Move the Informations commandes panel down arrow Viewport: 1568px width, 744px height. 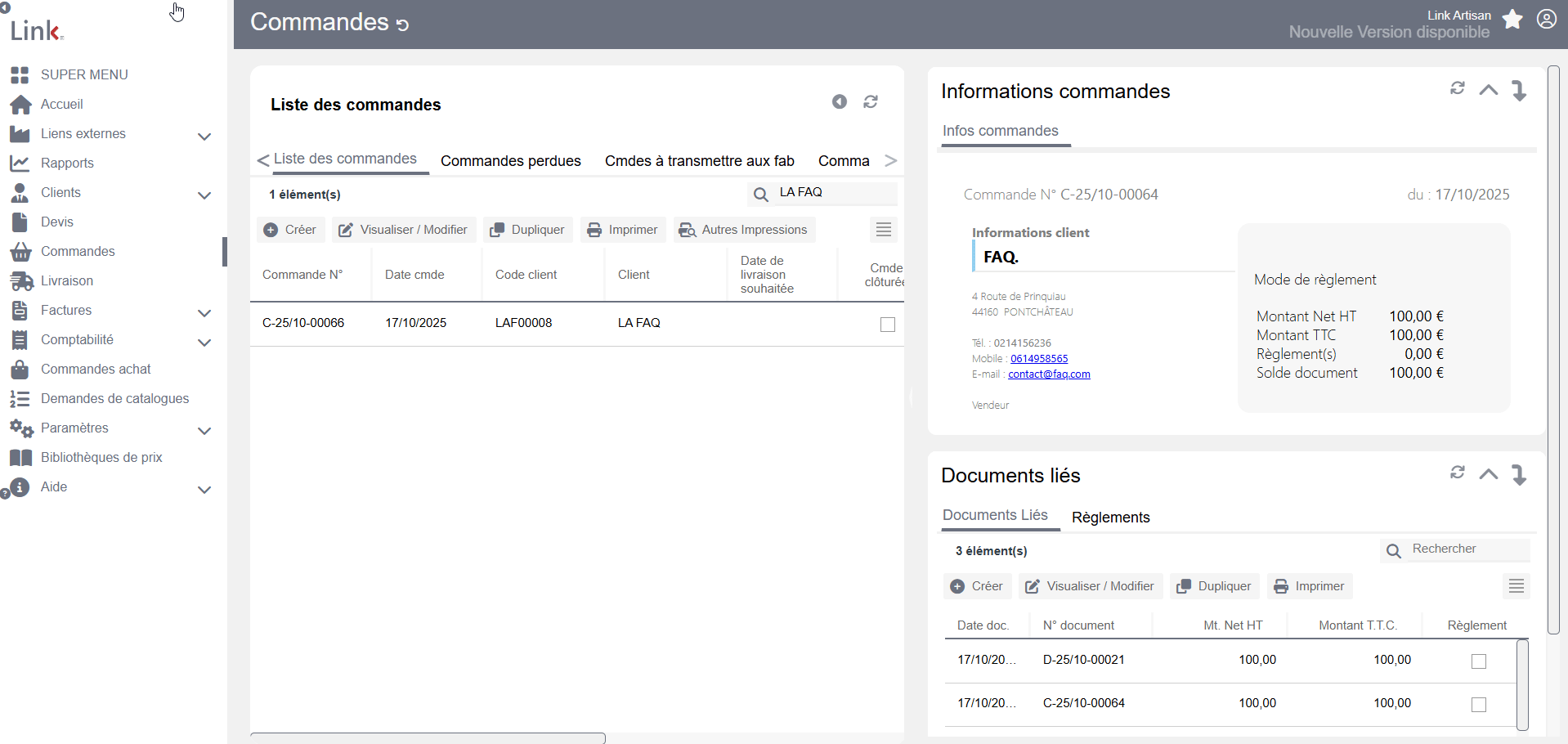[x=1519, y=90]
